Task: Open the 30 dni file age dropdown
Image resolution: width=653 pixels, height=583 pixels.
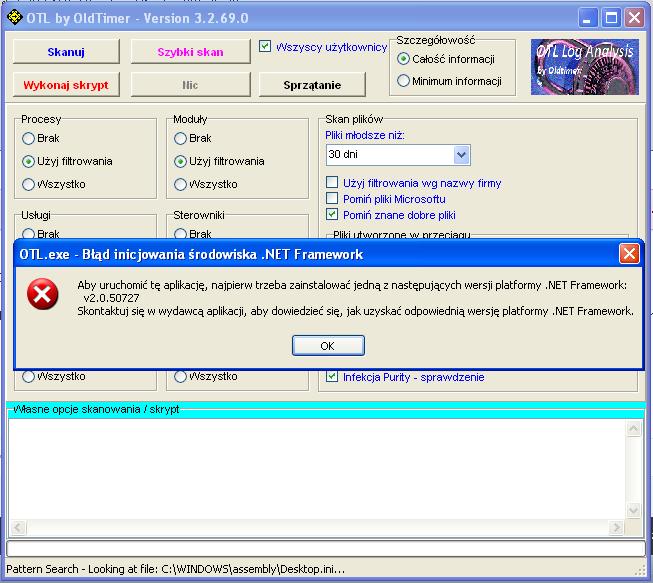Action: click(x=461, y=155)
